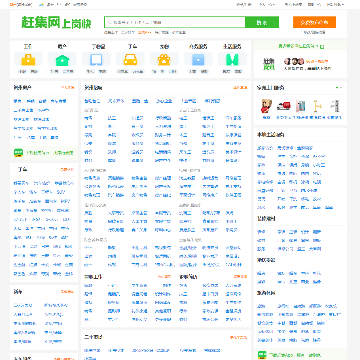This screenshot has width=360, height=360.
Task: Open the green 赶集网 logo homepage link
Action: click(56, 22)
